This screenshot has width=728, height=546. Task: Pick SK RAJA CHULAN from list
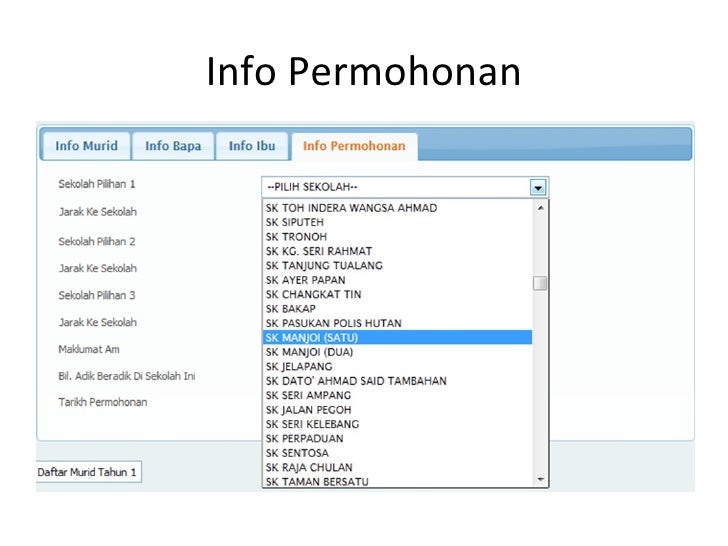(x=397, y=467)
